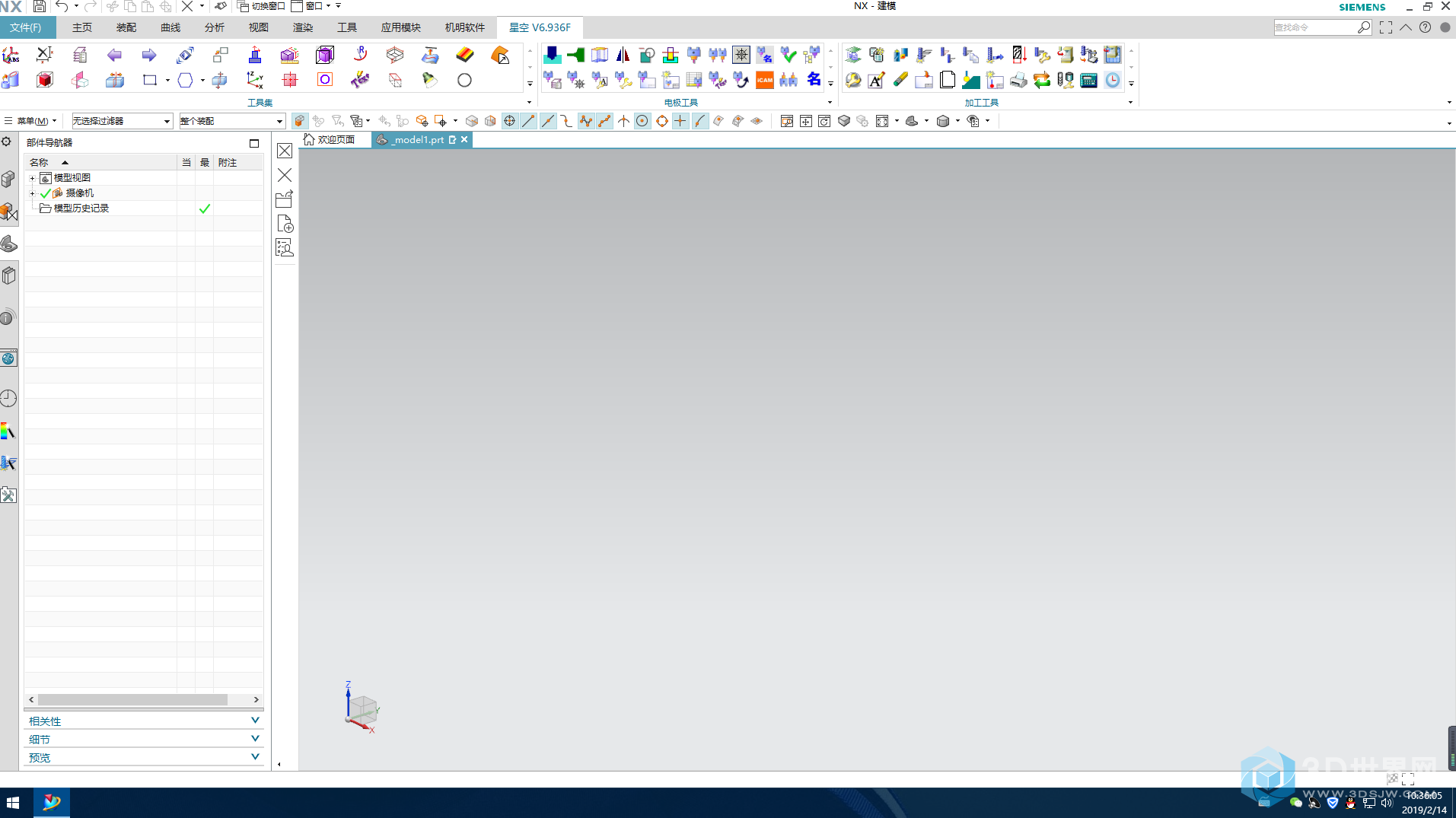Click the taskbar clock showing 2019/2/14

tap(1424, 803)
